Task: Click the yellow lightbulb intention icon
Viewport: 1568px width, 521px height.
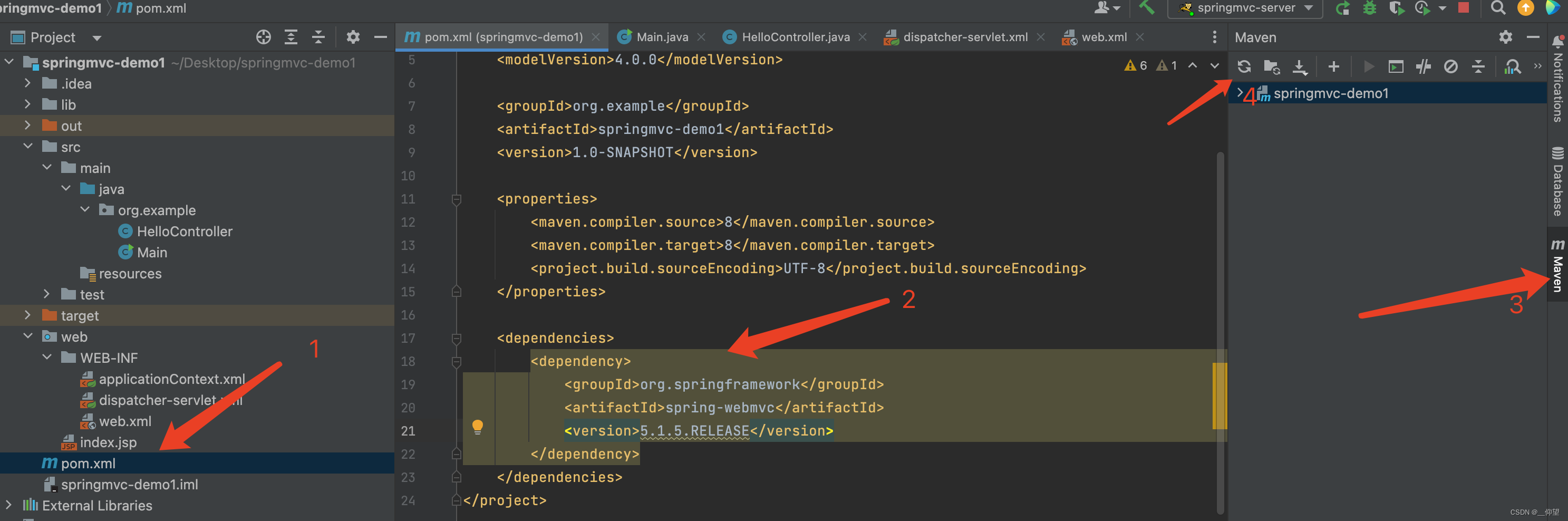Action: [477, 427]
